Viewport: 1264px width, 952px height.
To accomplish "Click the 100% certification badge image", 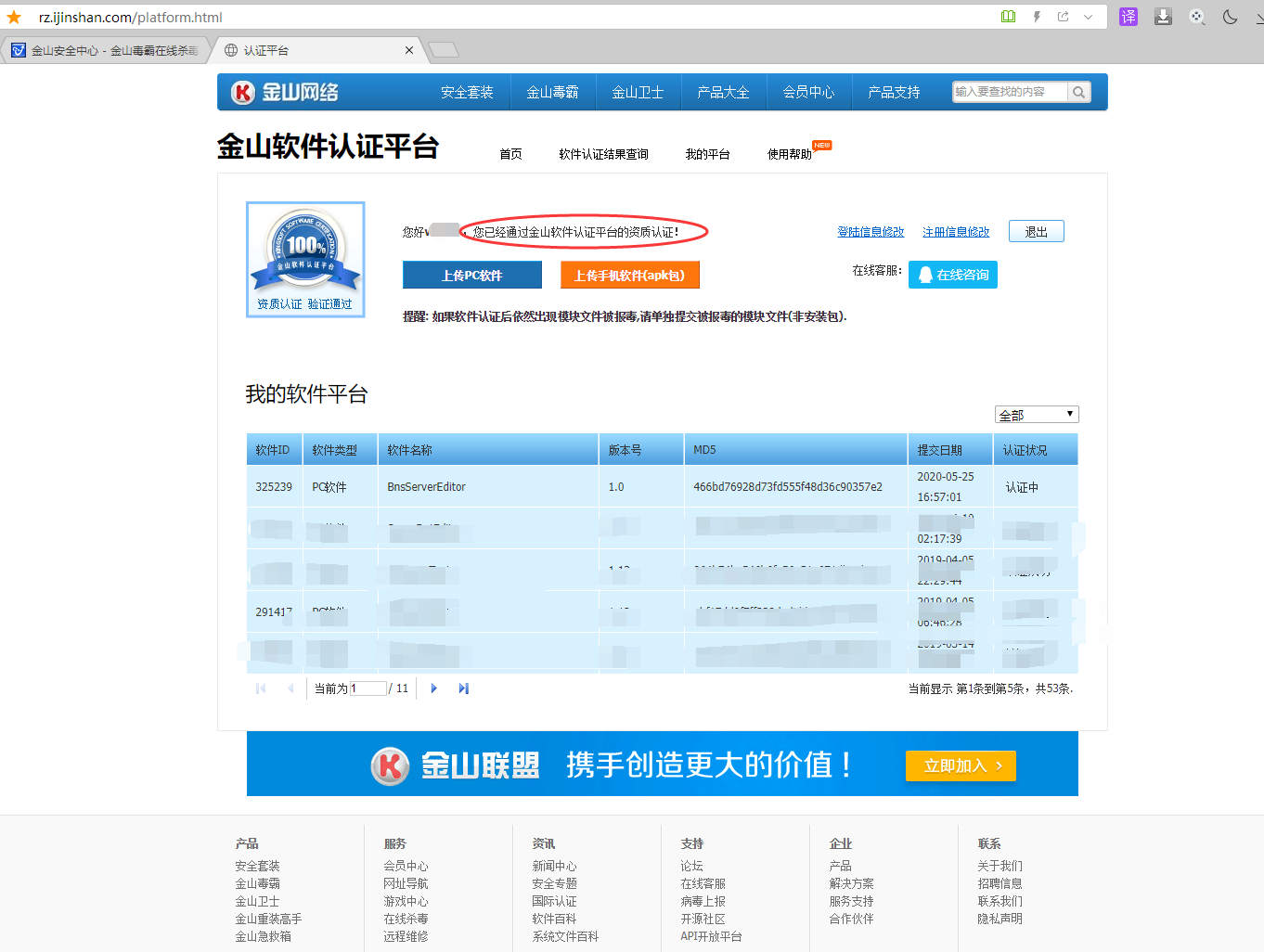I will point(305,259).
